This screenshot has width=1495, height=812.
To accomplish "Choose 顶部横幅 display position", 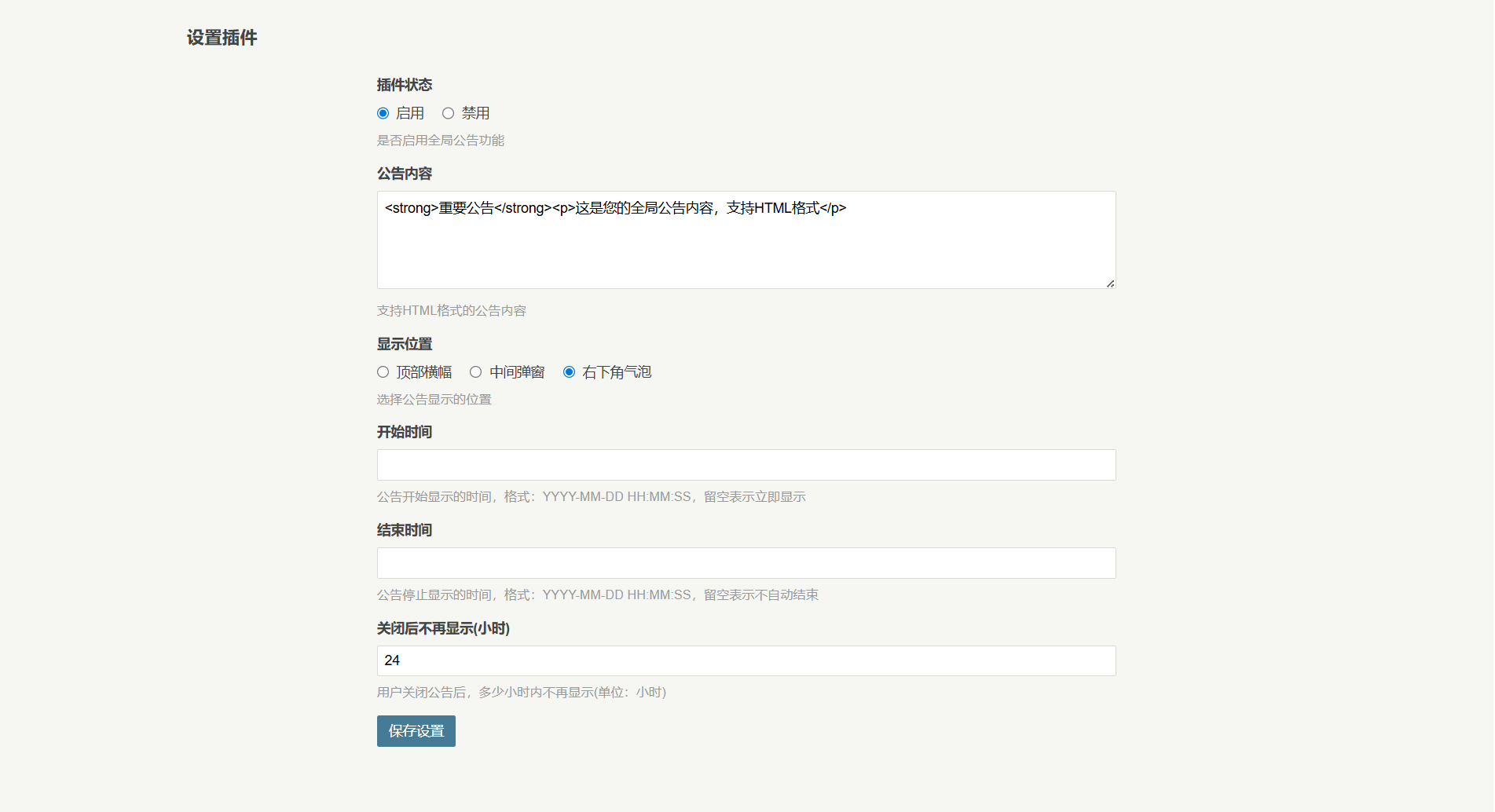I will (383, 372).
